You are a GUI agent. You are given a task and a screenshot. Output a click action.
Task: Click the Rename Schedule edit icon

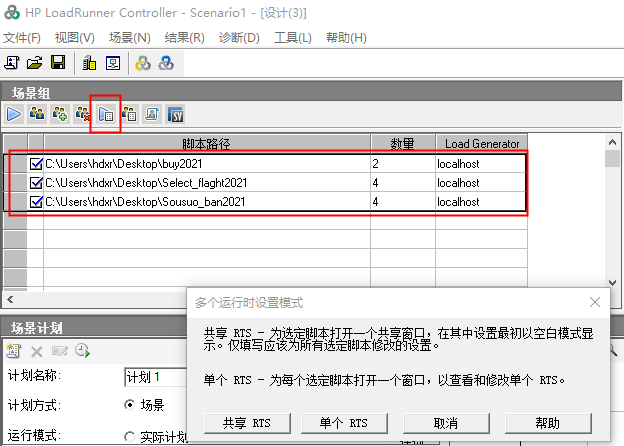[60, 351]
